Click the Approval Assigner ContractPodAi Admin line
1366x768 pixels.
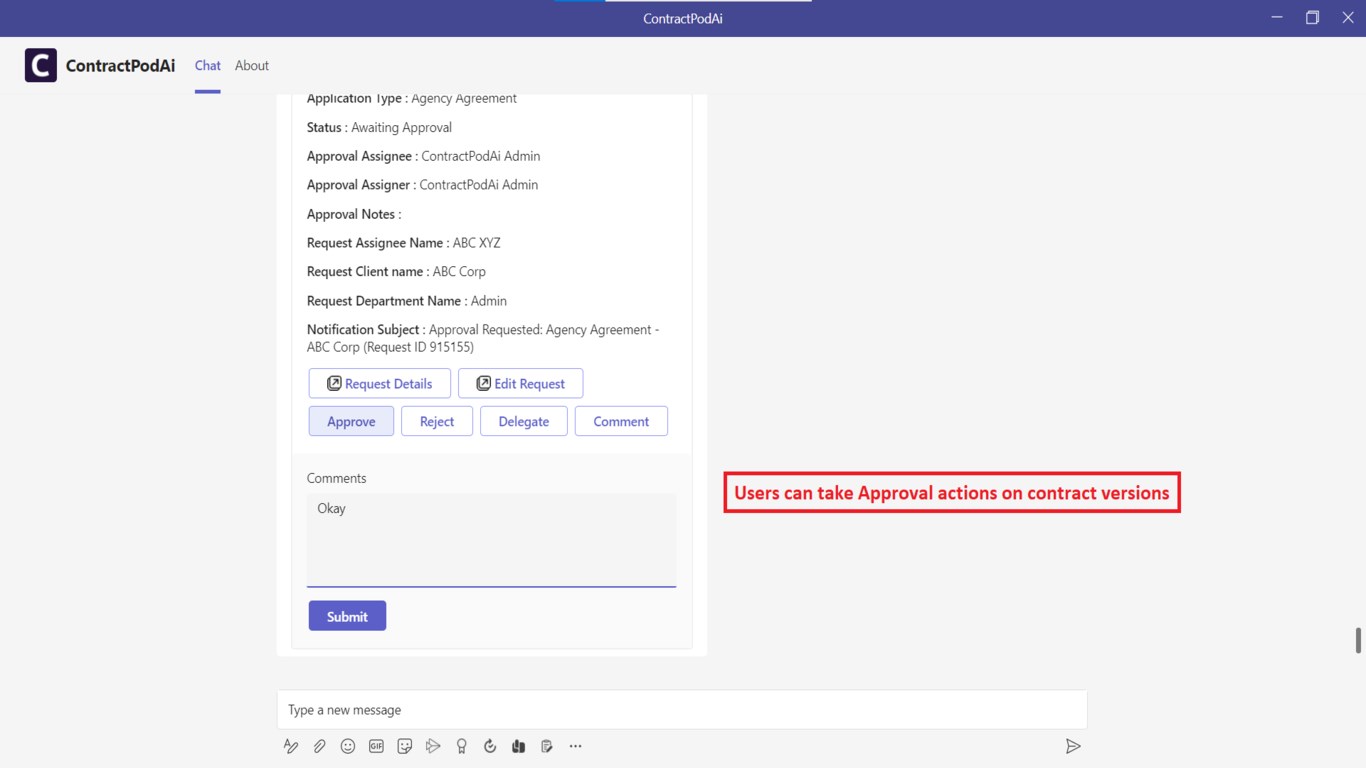pos(423,185)
